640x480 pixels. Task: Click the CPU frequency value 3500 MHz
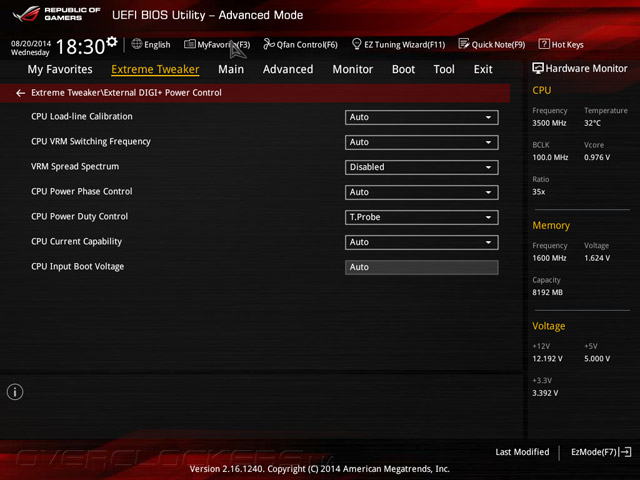[549, 123]
